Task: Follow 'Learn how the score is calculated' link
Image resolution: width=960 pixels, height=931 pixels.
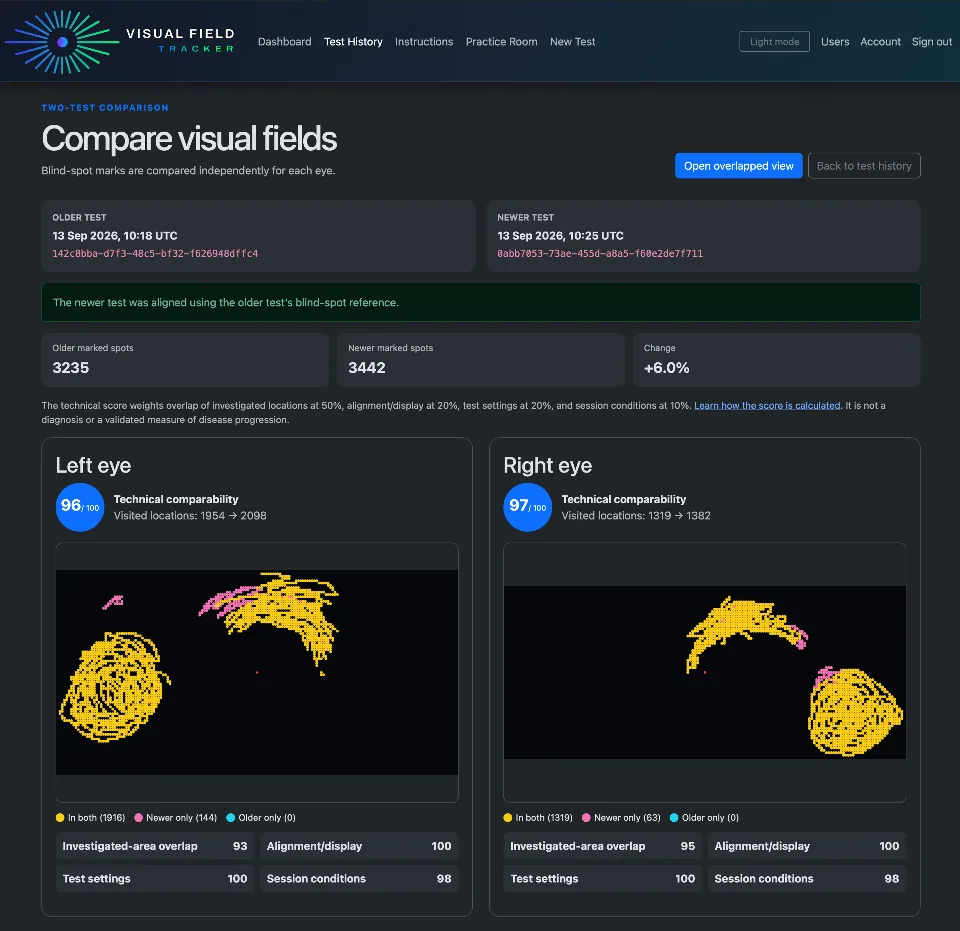Action: tap(767, 405)
